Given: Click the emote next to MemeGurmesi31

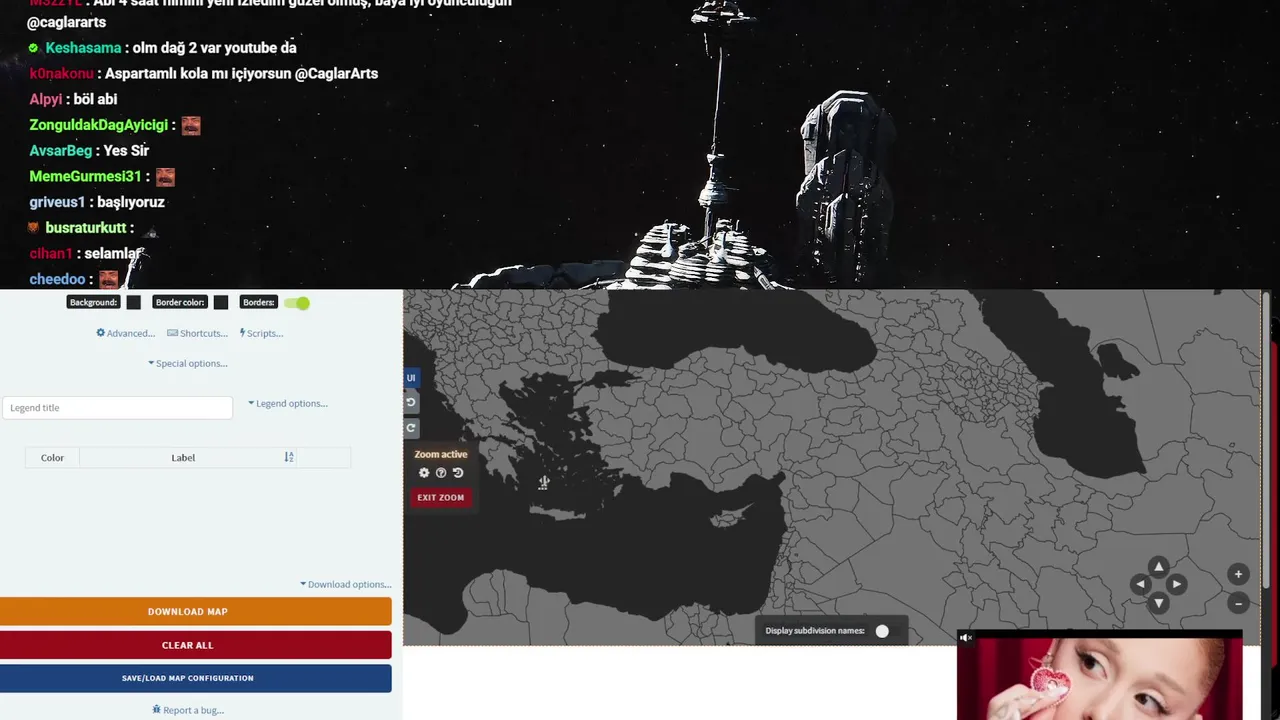Looking at the screenshot, I should 165,177.
